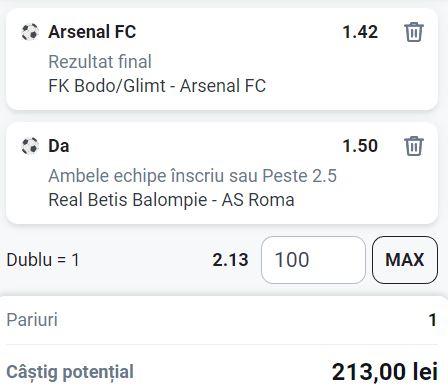Click the 1.42 odds value

[x=360, y=32]
